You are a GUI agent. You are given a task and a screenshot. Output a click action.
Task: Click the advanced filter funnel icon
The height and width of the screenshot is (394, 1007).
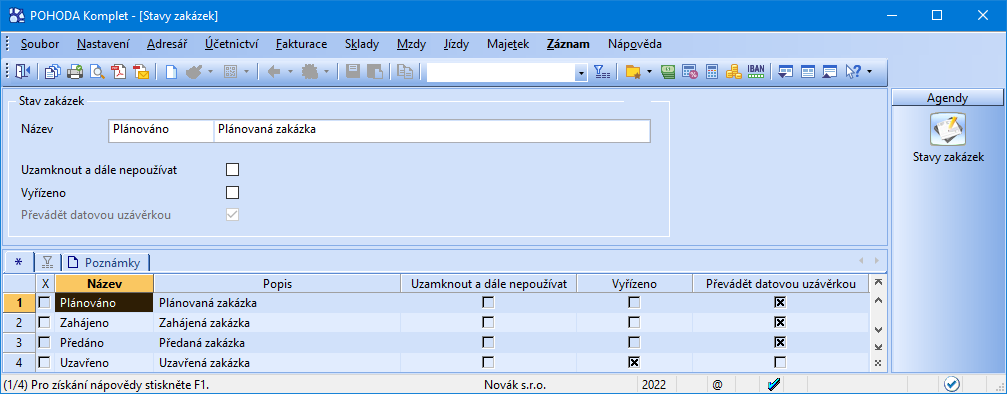click(x=602, y=72)
